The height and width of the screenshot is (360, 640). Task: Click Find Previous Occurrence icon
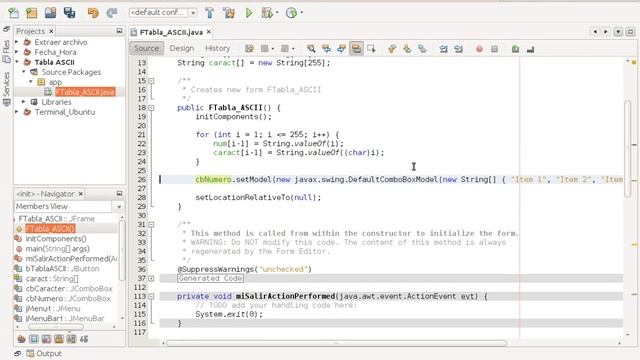click(x=326, y=49)
